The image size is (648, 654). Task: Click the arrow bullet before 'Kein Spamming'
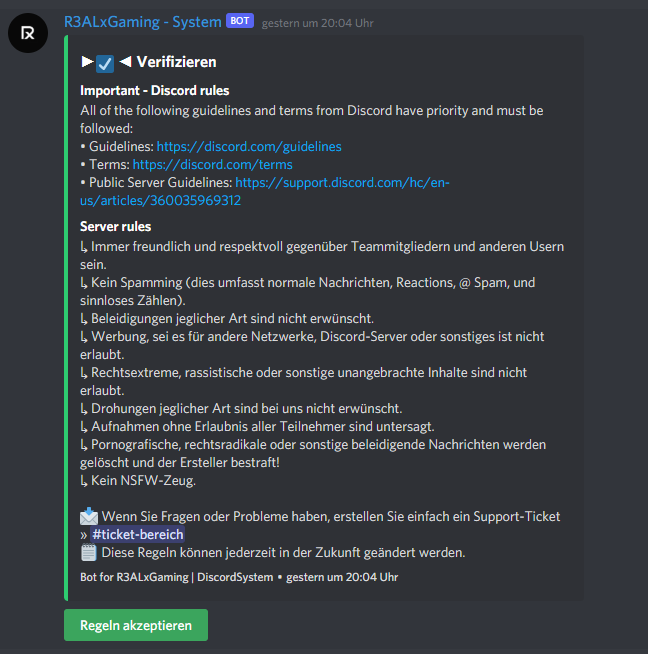[84, 283]
